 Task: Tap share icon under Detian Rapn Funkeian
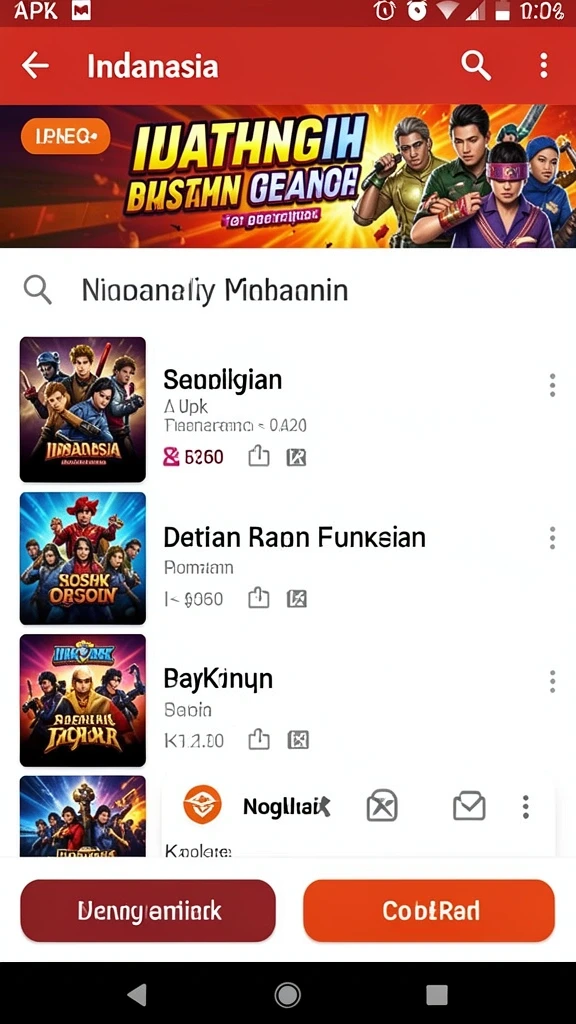[259, 598]
